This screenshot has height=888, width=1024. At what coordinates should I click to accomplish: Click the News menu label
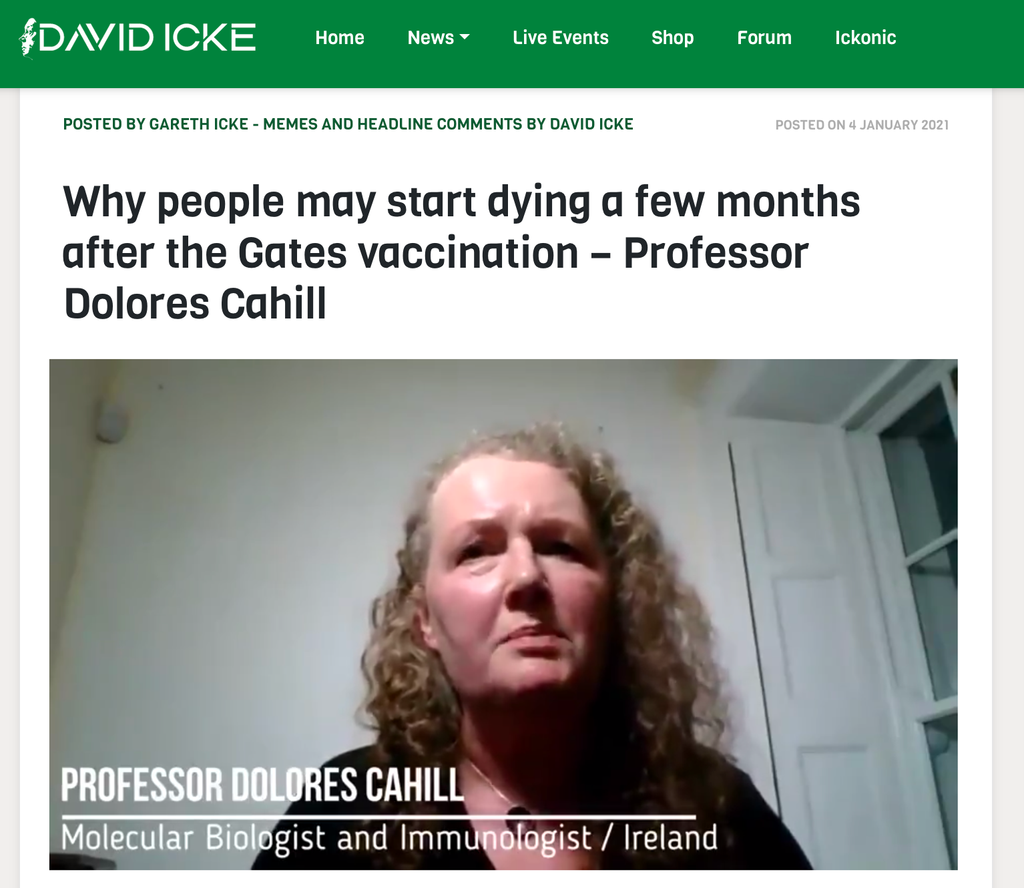pos(430,38)
